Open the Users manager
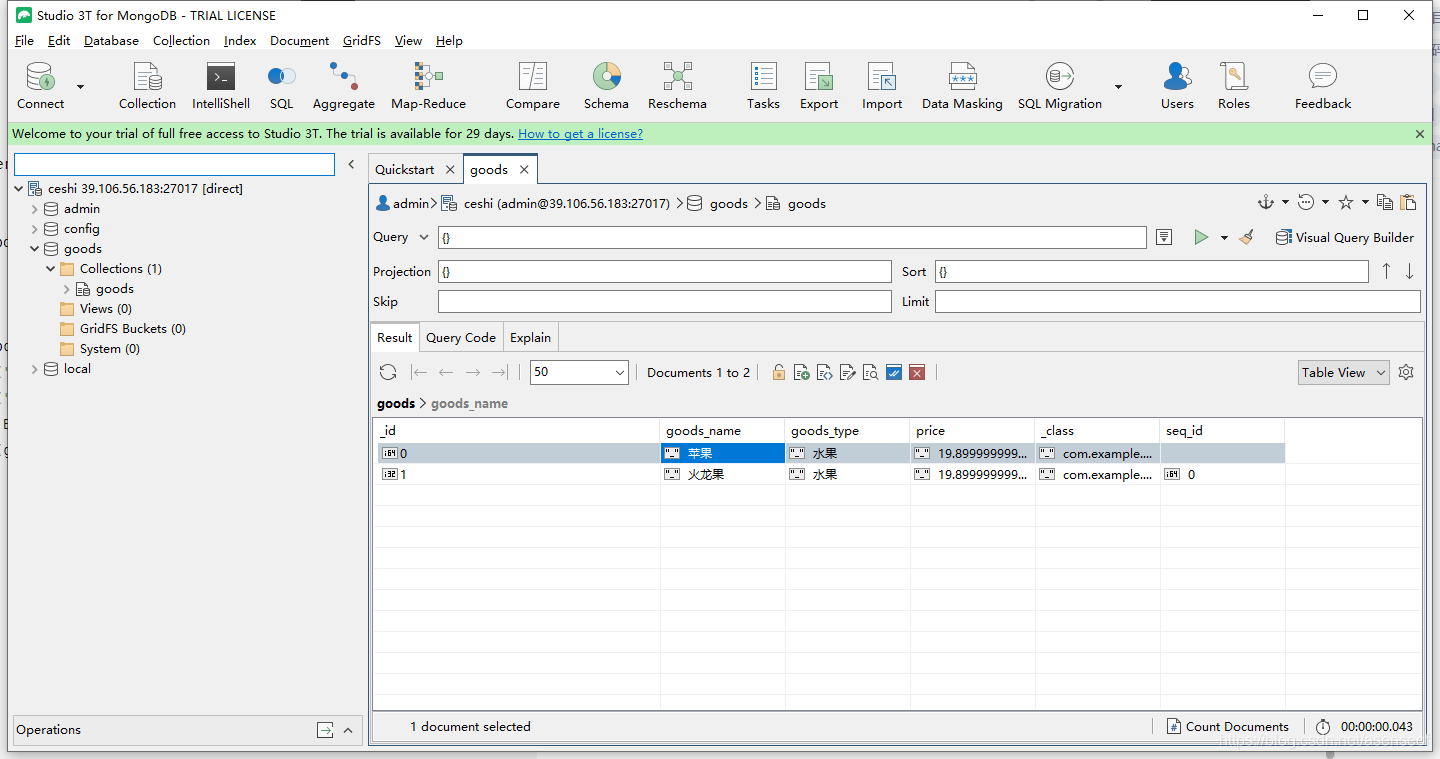This screenshot has width=1440, height=759. coord(1177,86)
